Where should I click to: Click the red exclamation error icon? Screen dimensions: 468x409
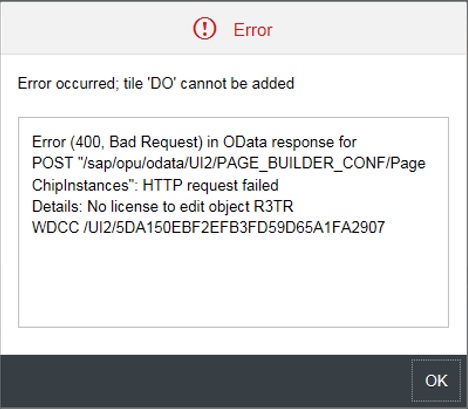(205, 29)
